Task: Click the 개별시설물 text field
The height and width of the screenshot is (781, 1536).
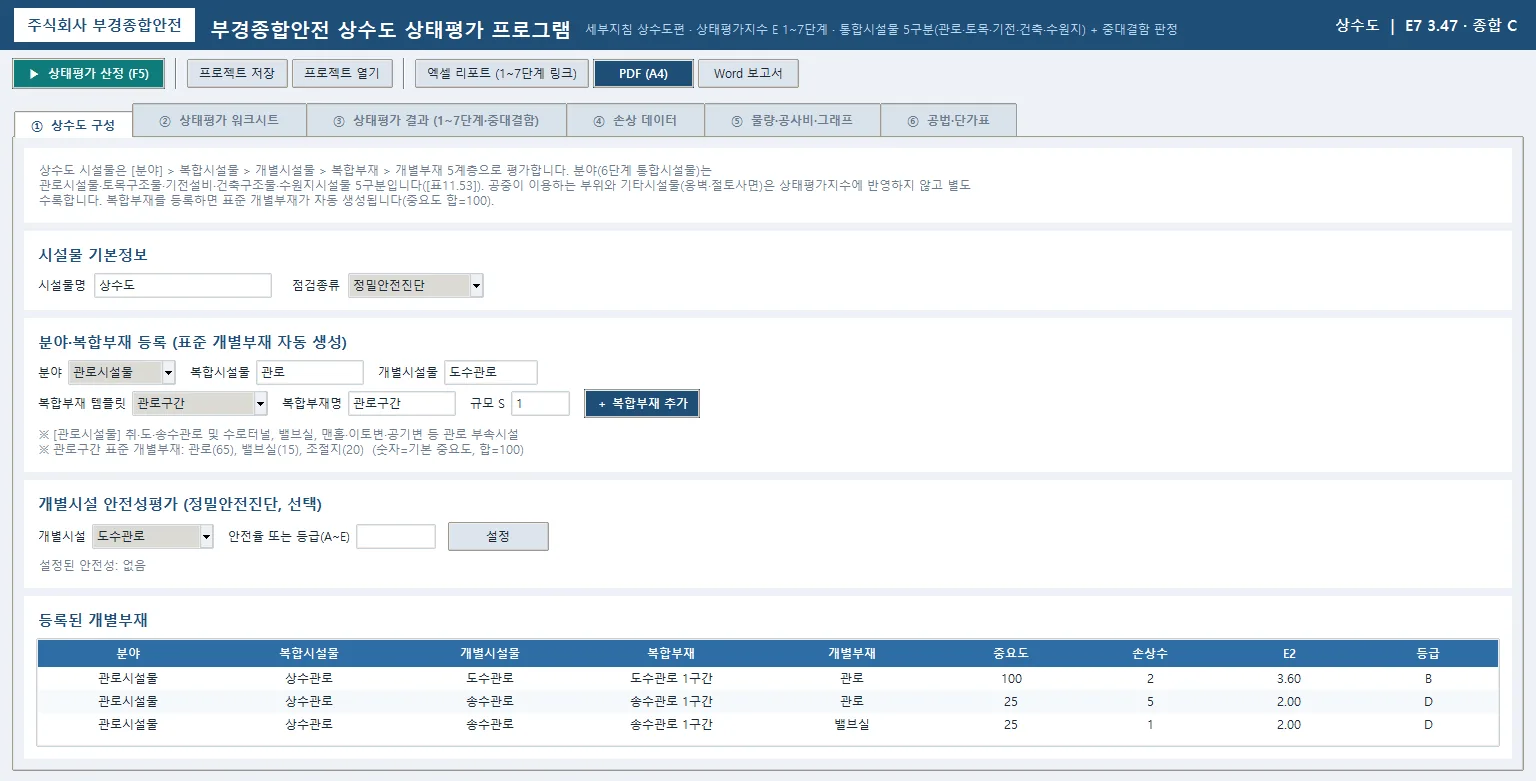Action: tap(491, 373)
